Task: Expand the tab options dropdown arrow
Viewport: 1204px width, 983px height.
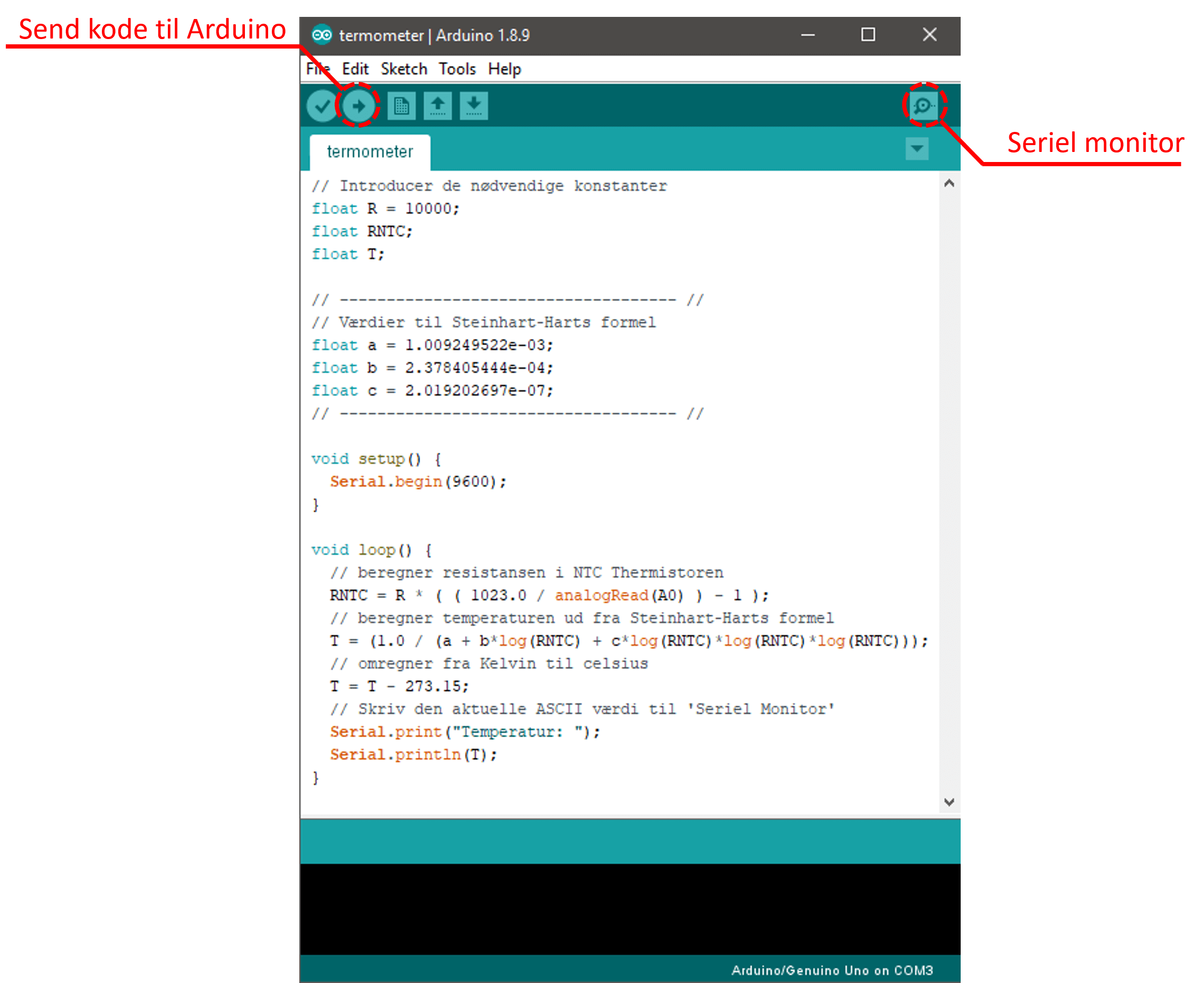Action: click(916, 149)
